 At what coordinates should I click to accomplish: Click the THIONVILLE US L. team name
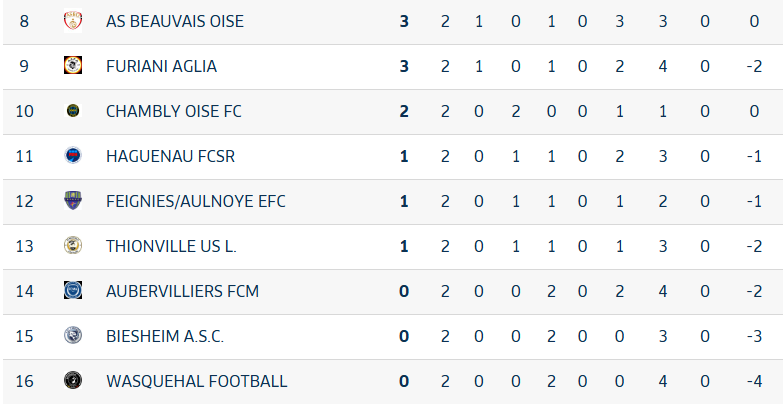174,246
